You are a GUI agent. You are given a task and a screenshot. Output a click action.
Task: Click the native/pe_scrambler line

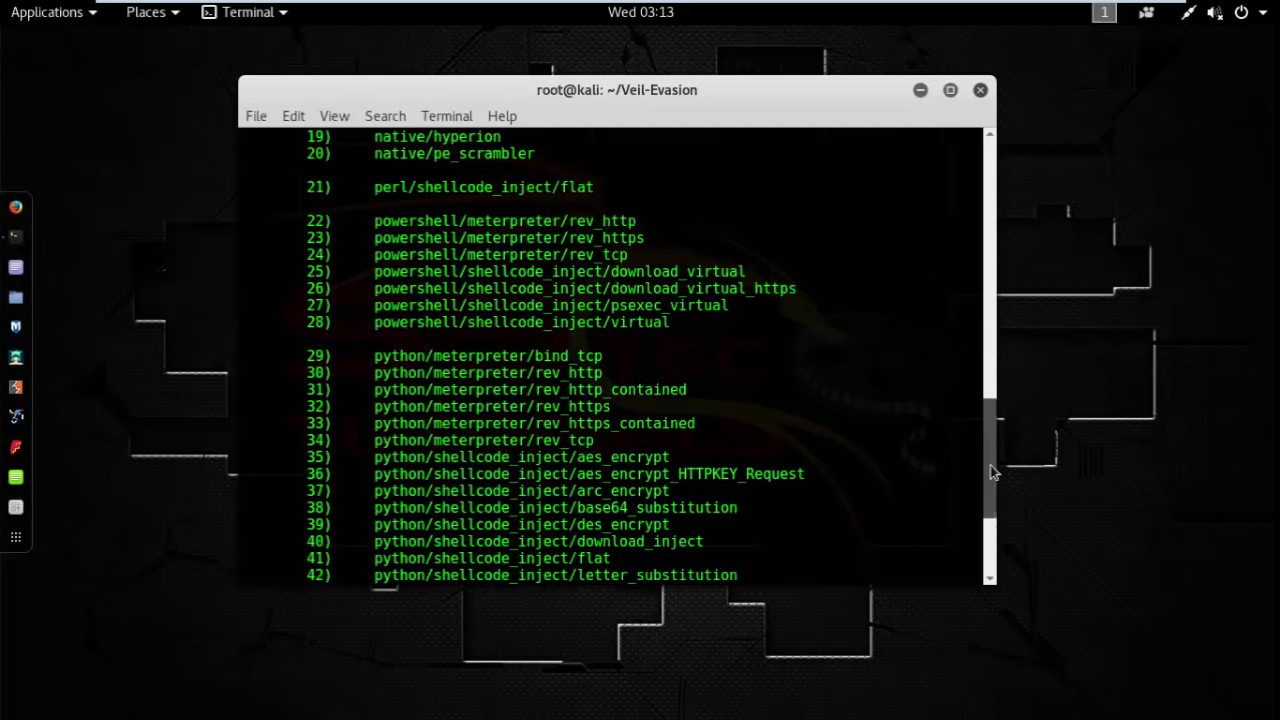coord(454,154)
